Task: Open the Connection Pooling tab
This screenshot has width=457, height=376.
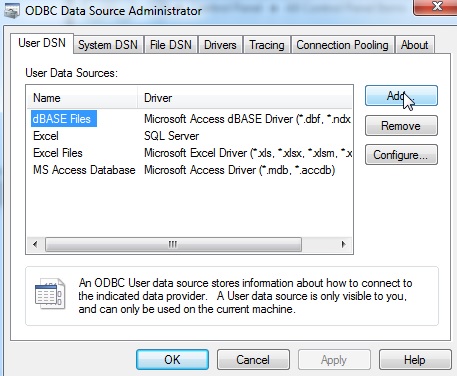Action: point(342,45)
